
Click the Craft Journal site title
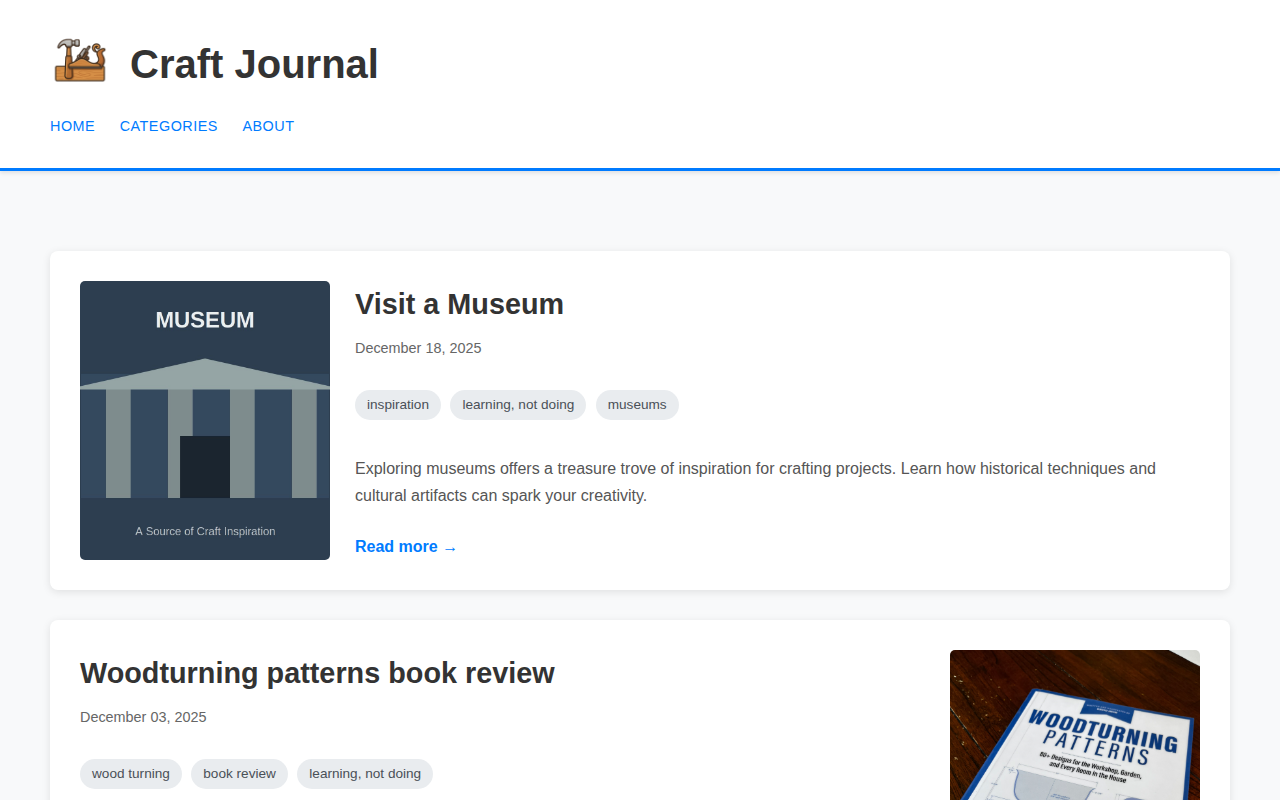(254, 64)
